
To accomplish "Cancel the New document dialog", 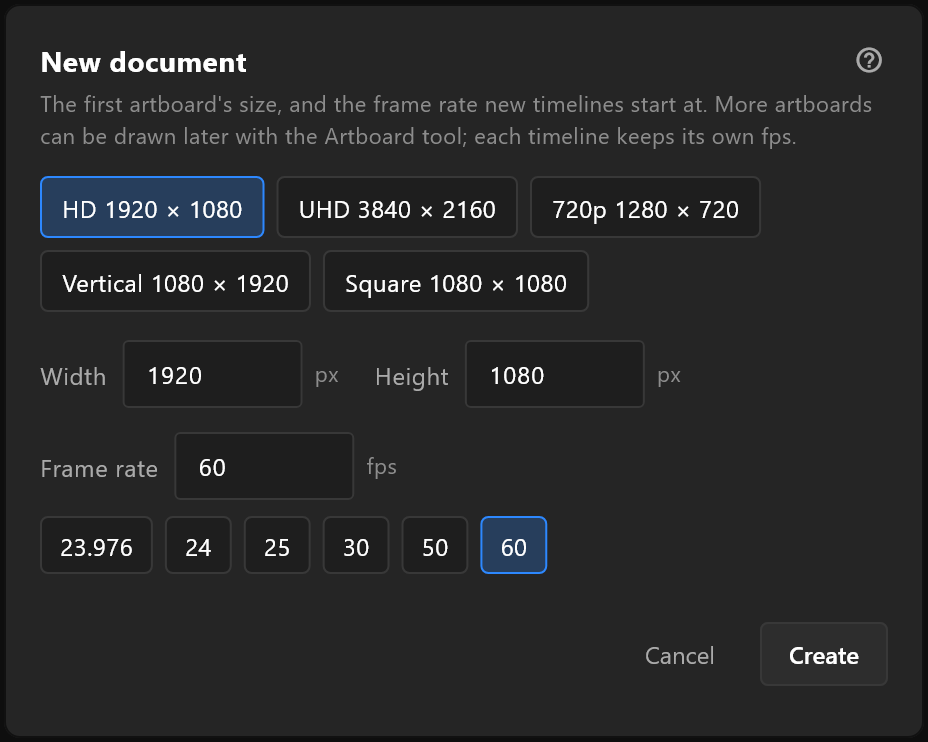I will click(x=679, y=655).
